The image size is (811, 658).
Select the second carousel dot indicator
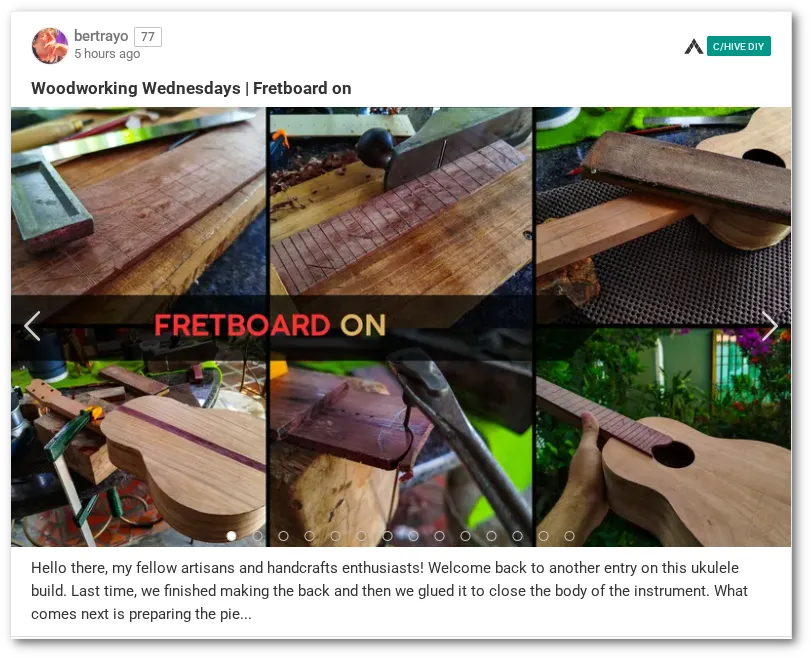click(x=258, y=536)
